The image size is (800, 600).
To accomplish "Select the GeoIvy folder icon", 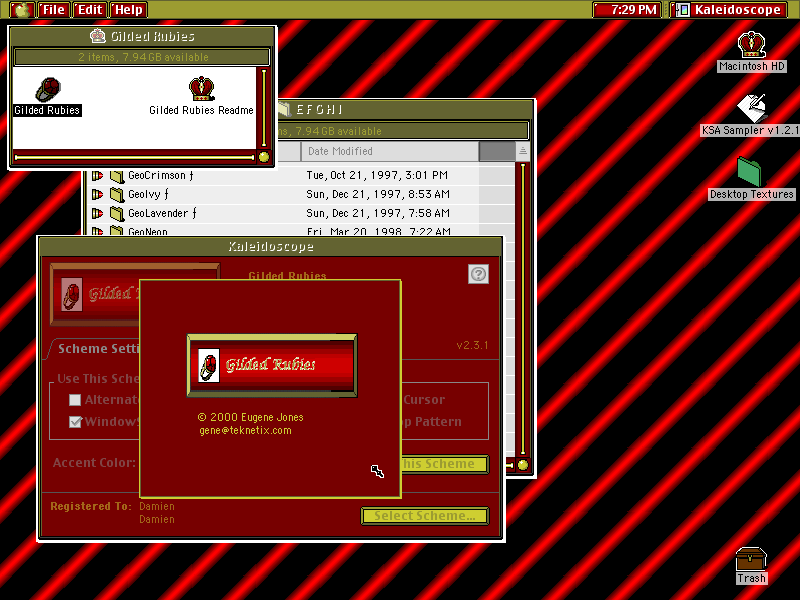I will (x=117, y=195).
